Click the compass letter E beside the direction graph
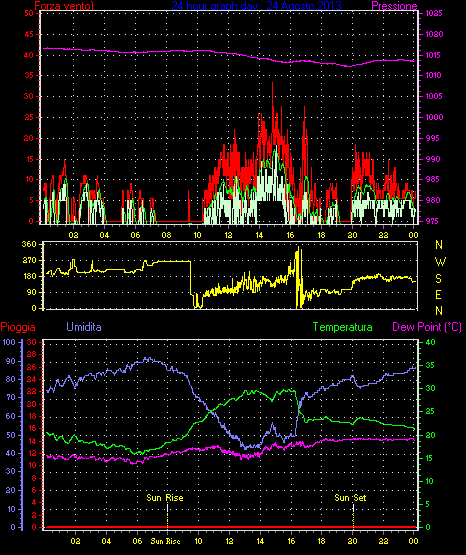Image resolution: width=466 pixels, height=555 pixels. [x=438, y=294]
